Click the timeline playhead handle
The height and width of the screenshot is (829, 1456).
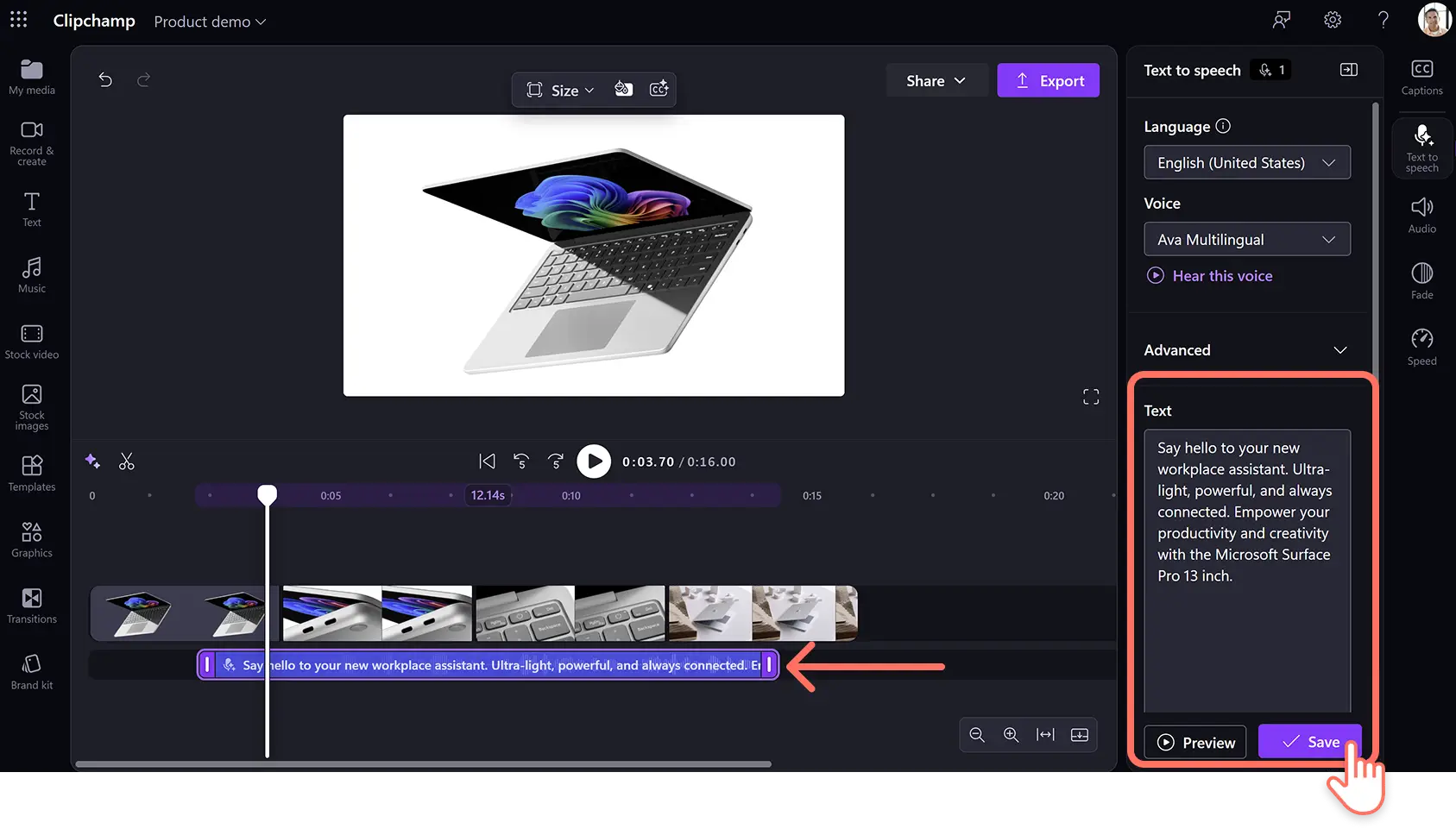pyautogui.click(x=268, y=494)
